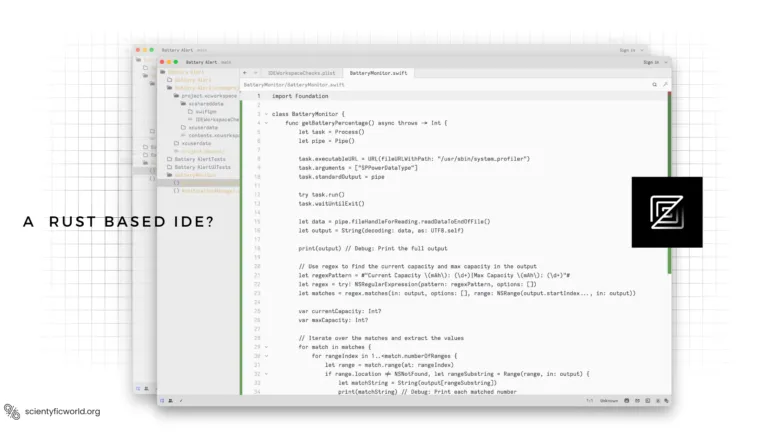Click the Battery Alert project title, front window
This screenshot has height=432, width=768.
(x=201, y=62)
